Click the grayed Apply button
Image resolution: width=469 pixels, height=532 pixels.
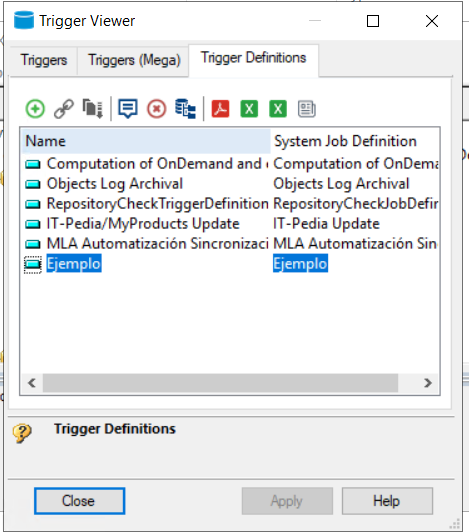pos(287,501)
